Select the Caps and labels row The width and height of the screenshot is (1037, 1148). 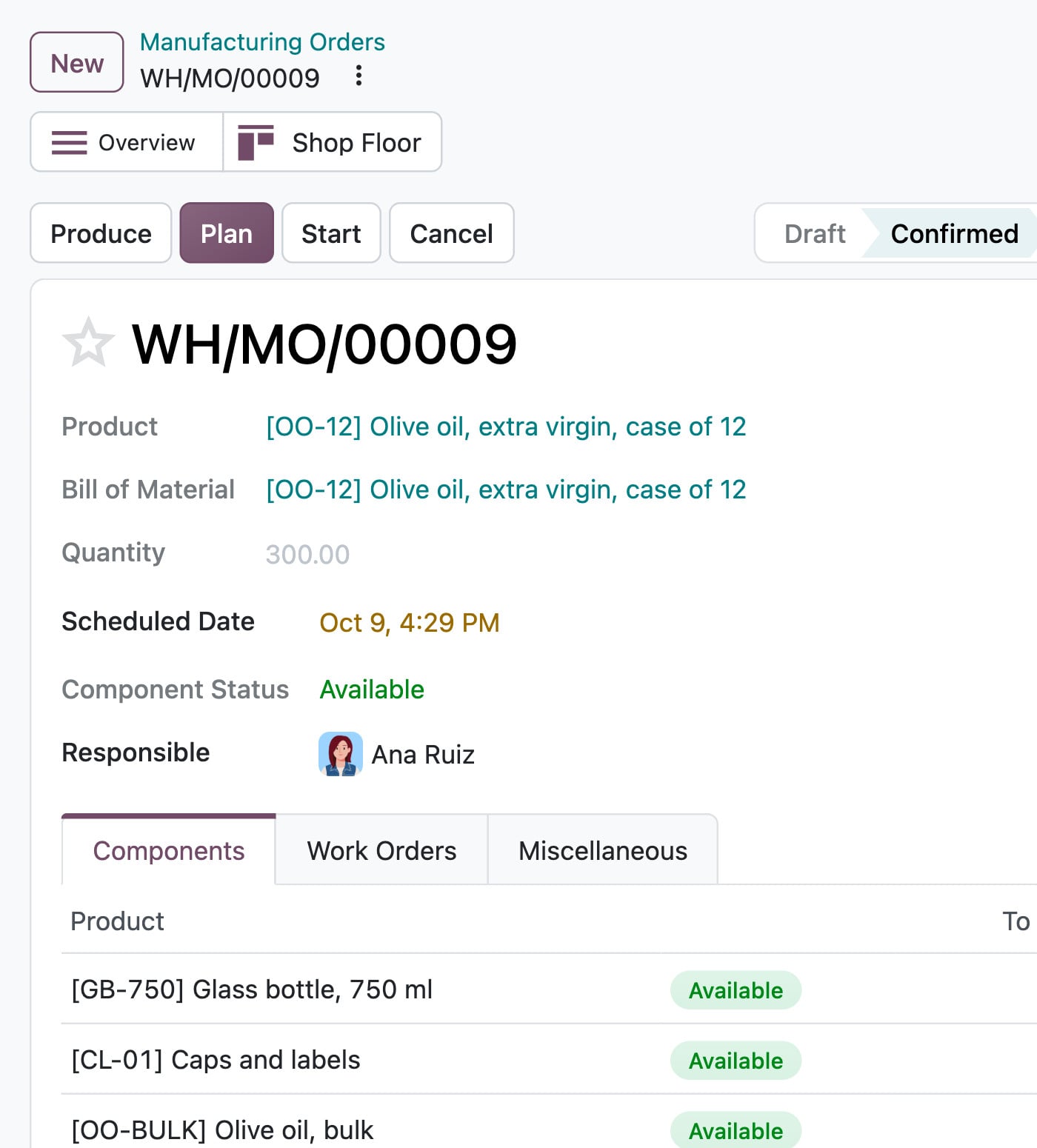pos(549,1060)
